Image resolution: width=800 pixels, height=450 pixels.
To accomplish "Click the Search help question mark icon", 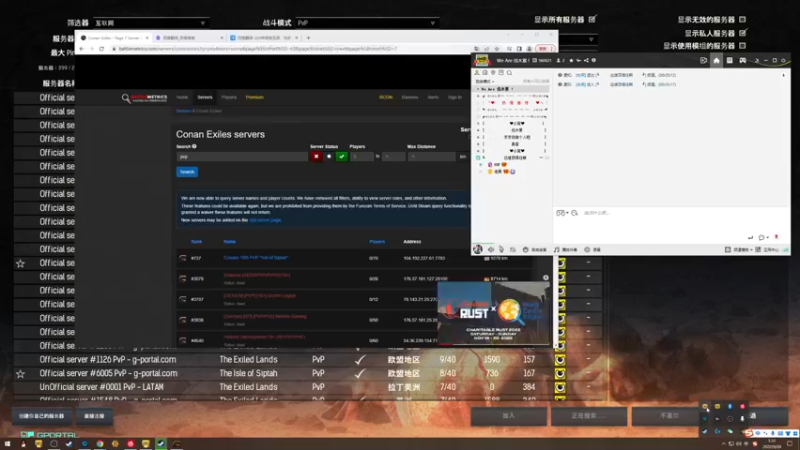I will (194, 146).
